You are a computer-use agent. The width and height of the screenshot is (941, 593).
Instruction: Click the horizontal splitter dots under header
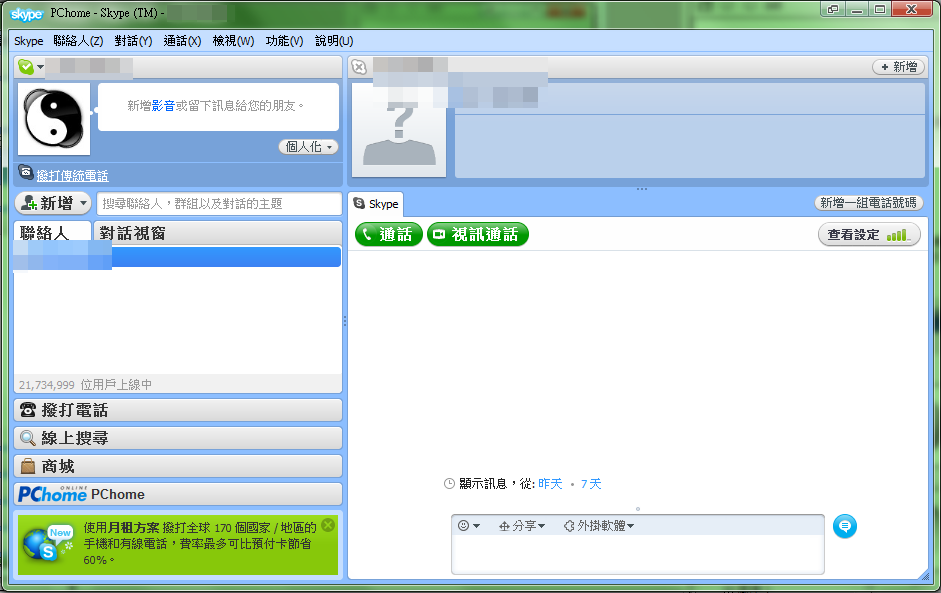642,188
